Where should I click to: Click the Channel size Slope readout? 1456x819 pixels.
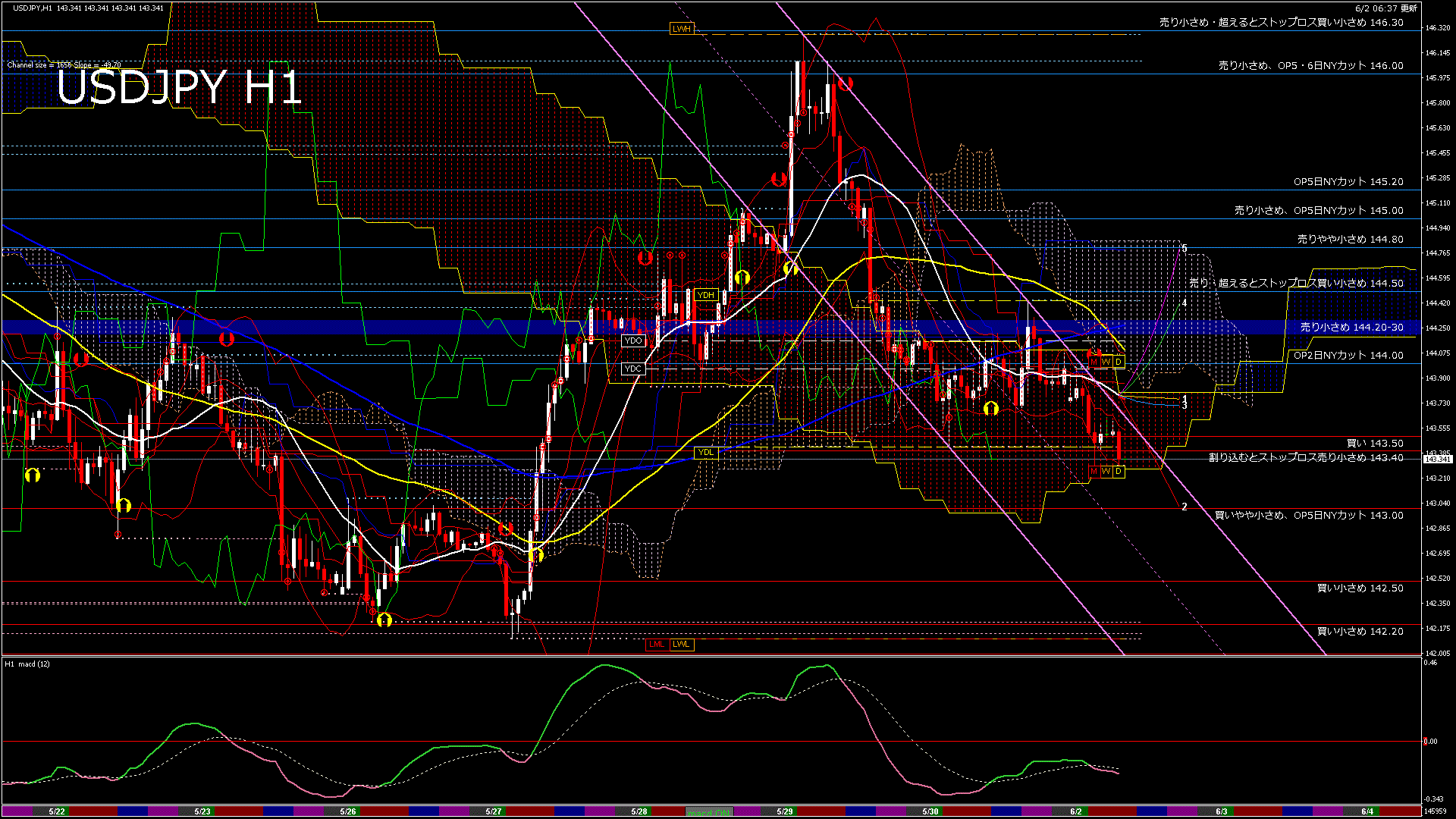tap(64, 65)
